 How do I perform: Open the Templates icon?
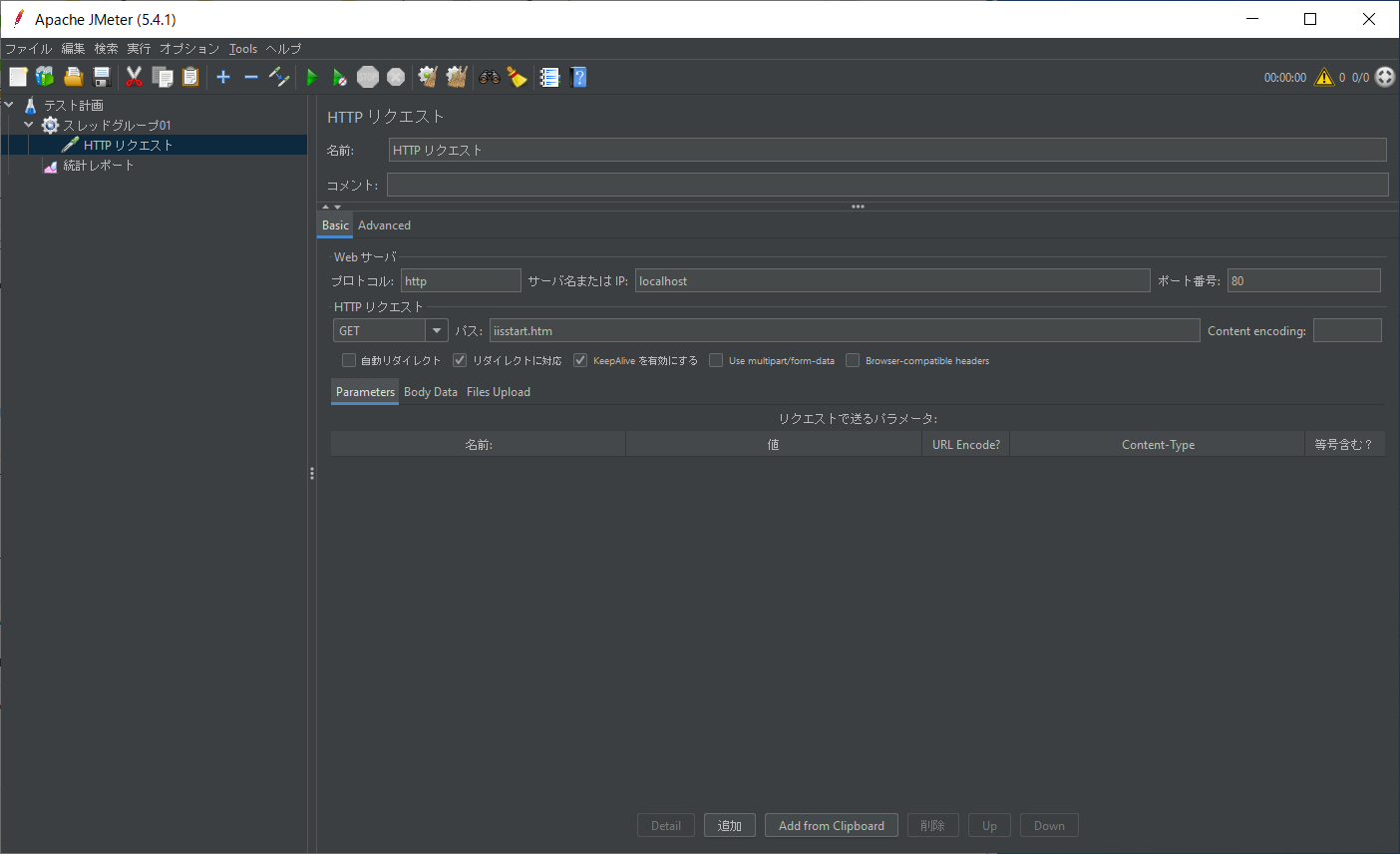45,77
